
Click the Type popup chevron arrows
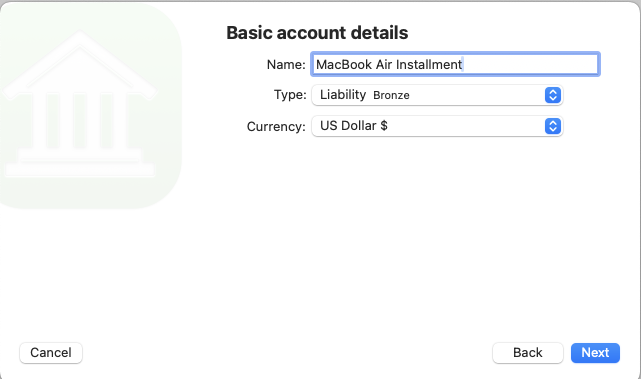point(553,95)
